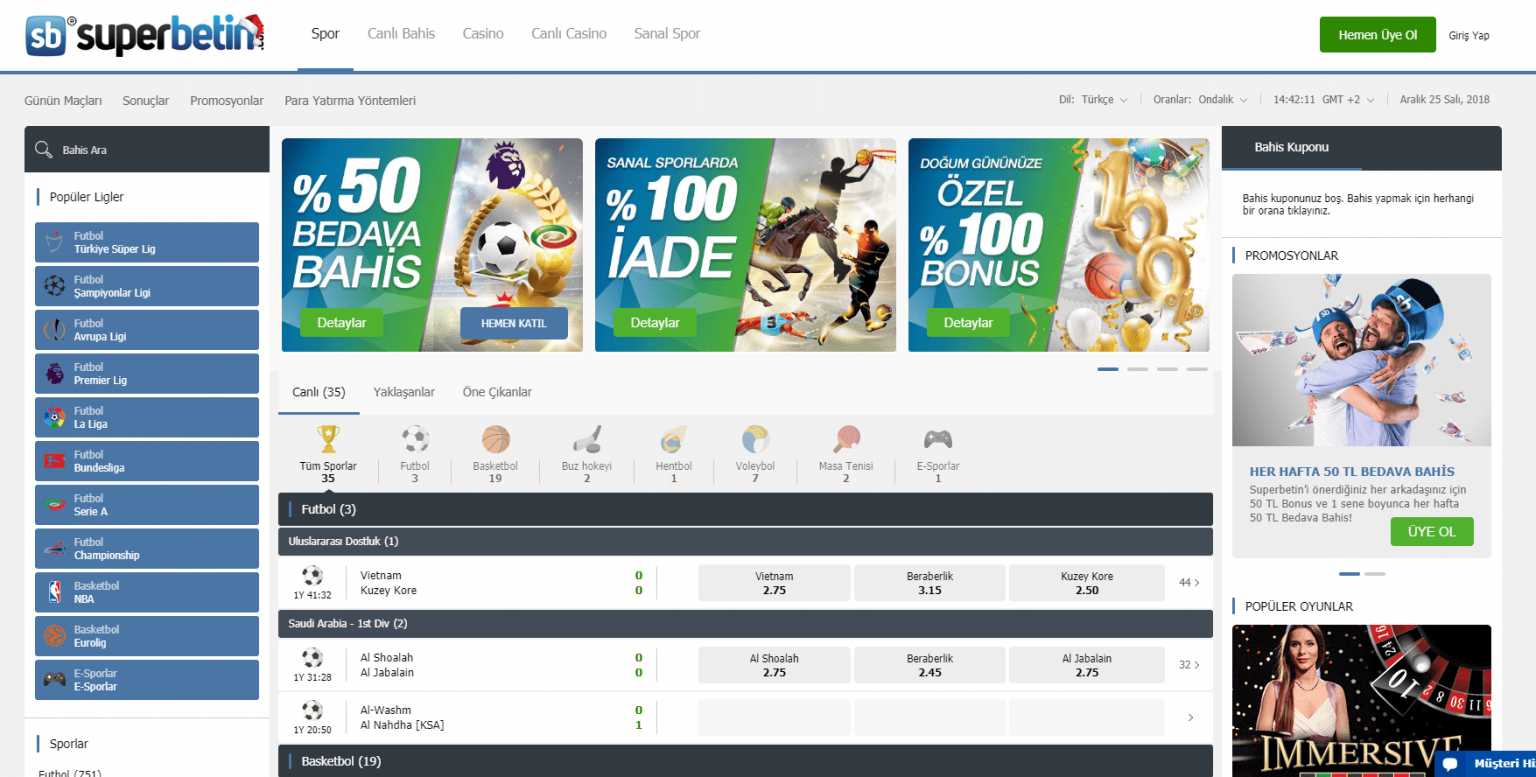This screenshot has height=777, width=1536.
Task: Click the Giriş Yap login link
Action: [1468, 36]
